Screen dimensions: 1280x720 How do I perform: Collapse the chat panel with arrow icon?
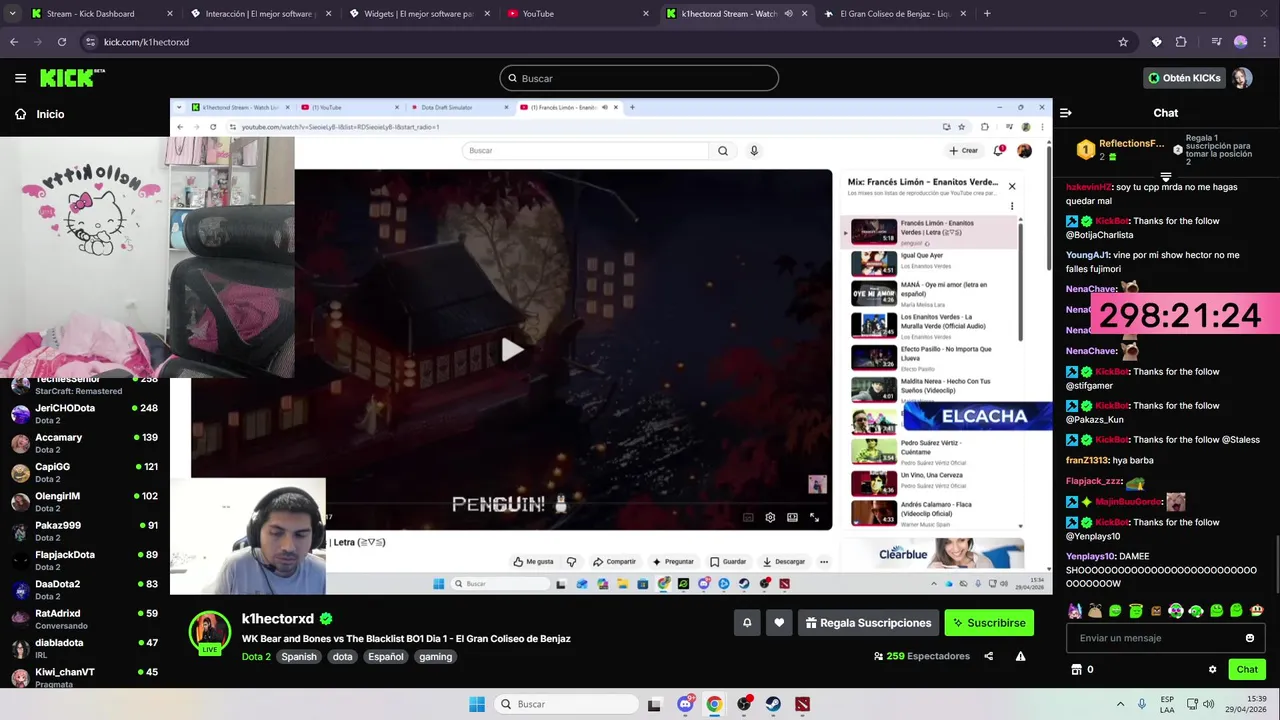pyautogui.click(x=1066, y=113)
